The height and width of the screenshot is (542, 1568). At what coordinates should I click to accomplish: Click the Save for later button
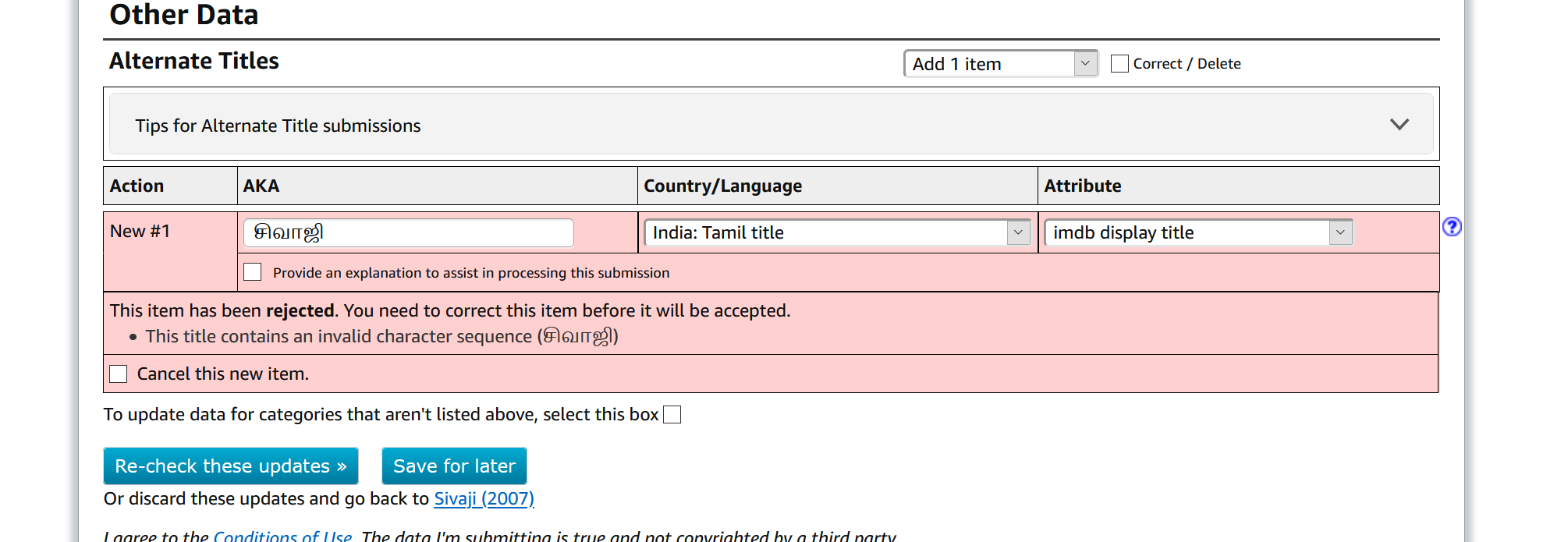coord(454,466)
